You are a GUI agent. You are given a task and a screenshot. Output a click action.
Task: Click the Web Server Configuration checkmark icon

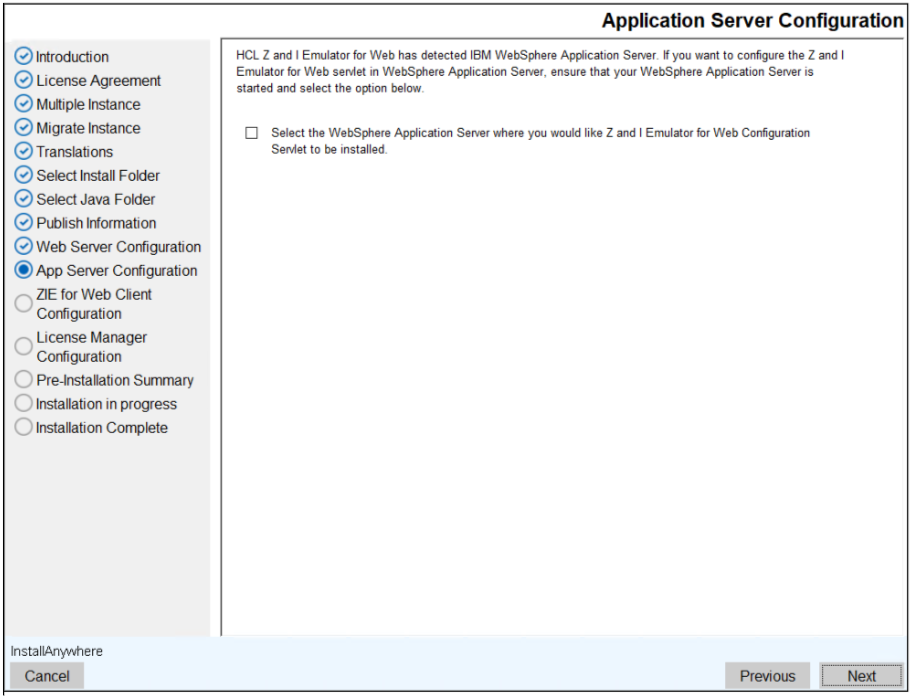(x=23, y=246)
